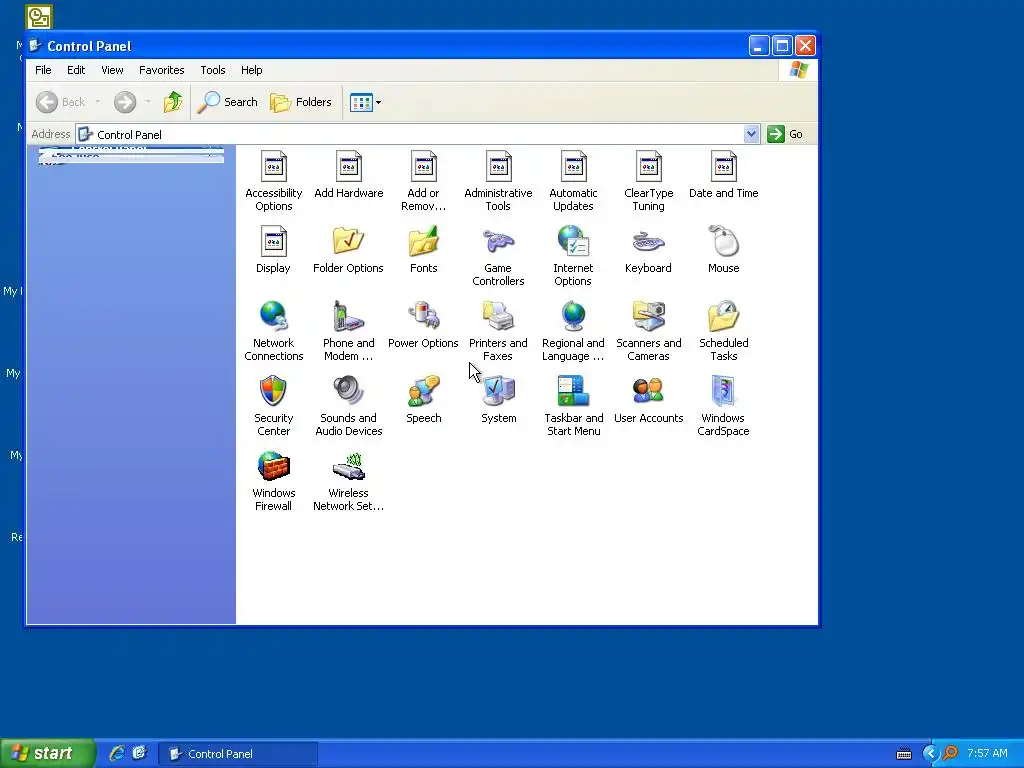Expand the Back history dropdown arrow
The width and height of the screenshot is (1024, 768).
(98, 102)
